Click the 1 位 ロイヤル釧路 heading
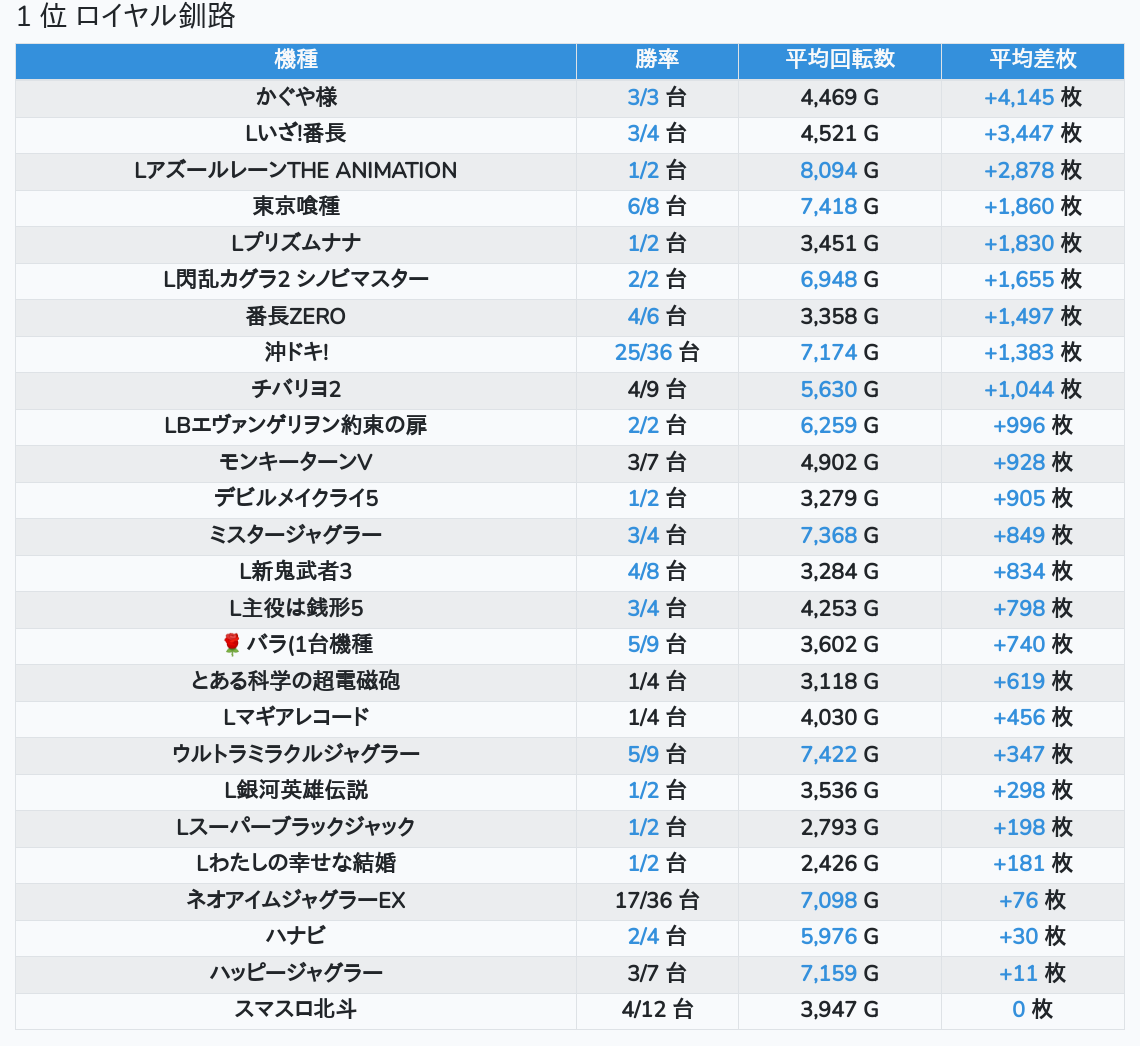This screenshot has height=1046, width=1140. point(126,17)
